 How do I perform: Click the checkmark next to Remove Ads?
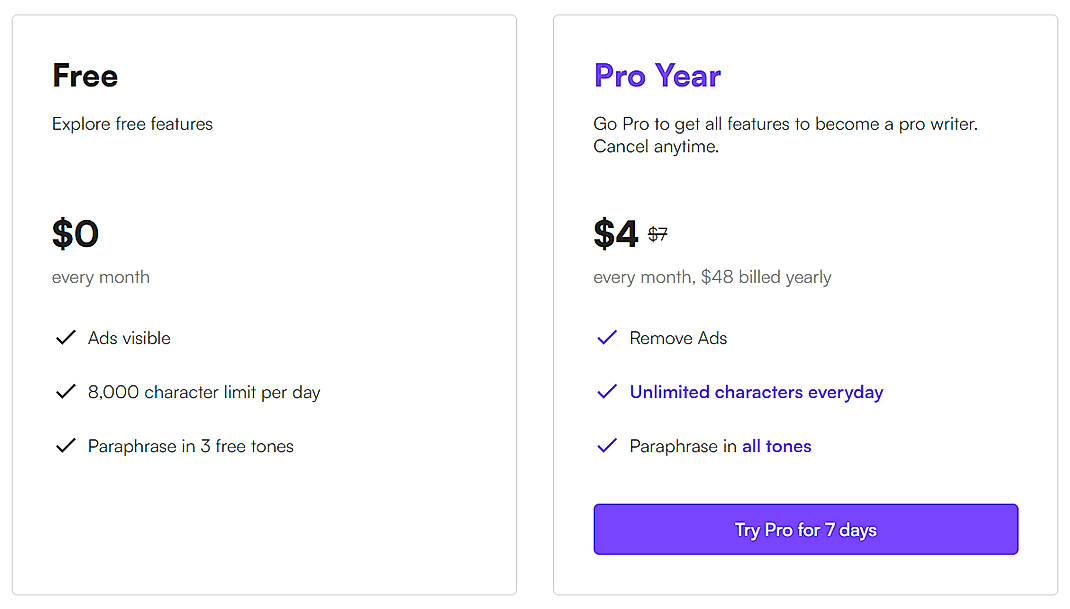607,337
